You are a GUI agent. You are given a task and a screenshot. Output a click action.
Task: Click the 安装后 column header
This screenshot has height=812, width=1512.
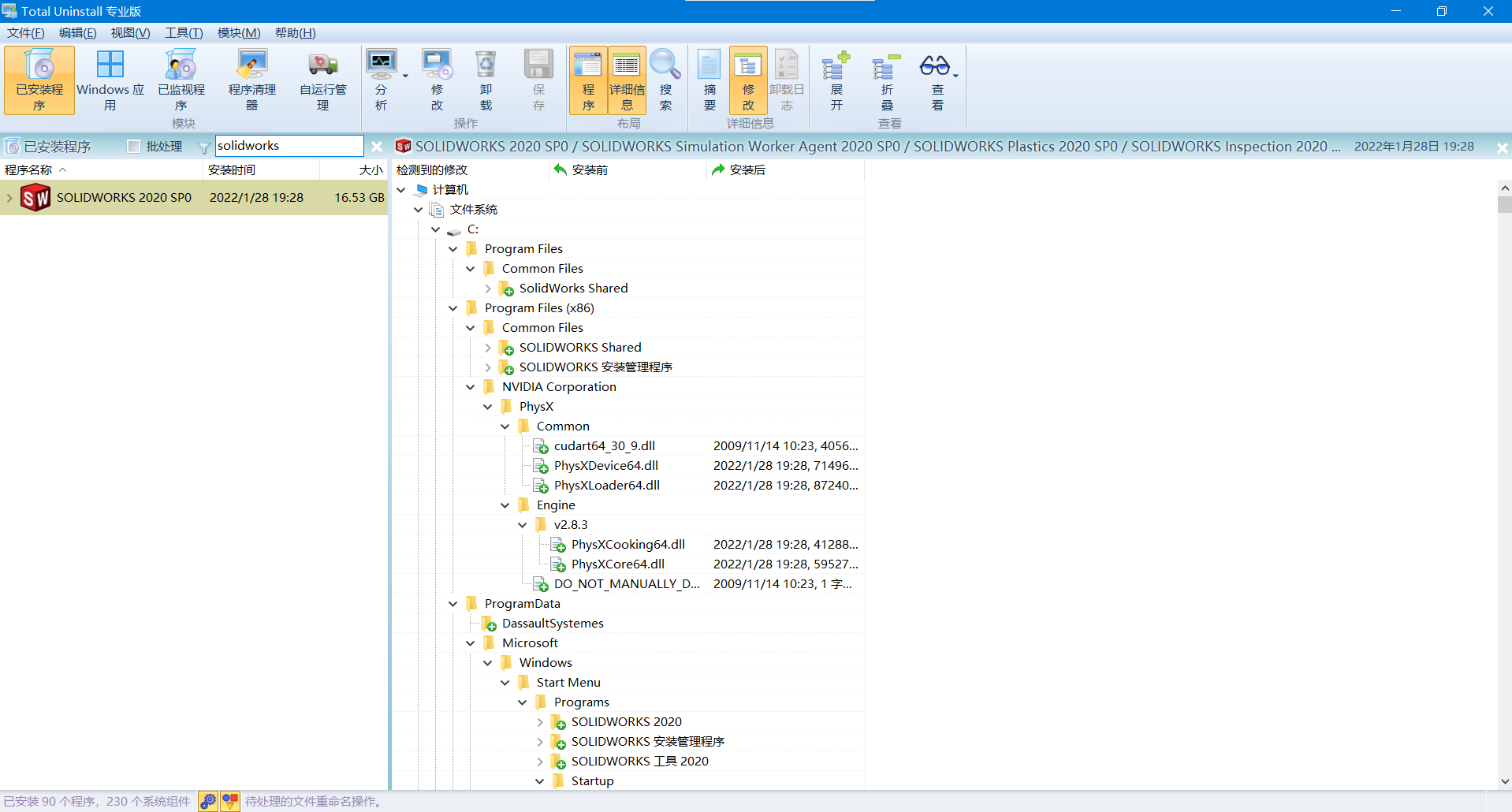tap(785, 169)
